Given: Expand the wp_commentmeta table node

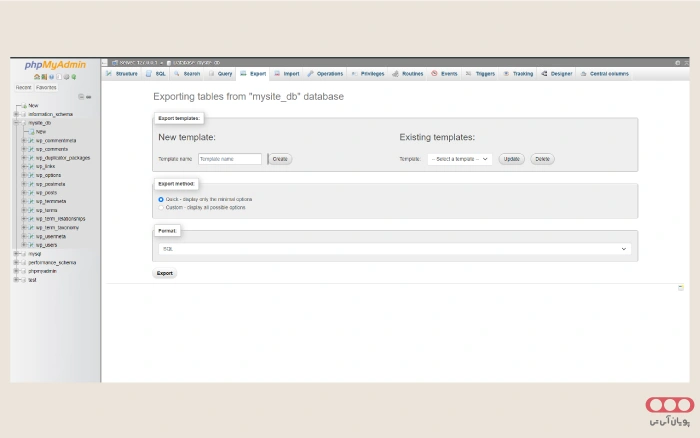Looking at the screenshot, I should 24,141.
